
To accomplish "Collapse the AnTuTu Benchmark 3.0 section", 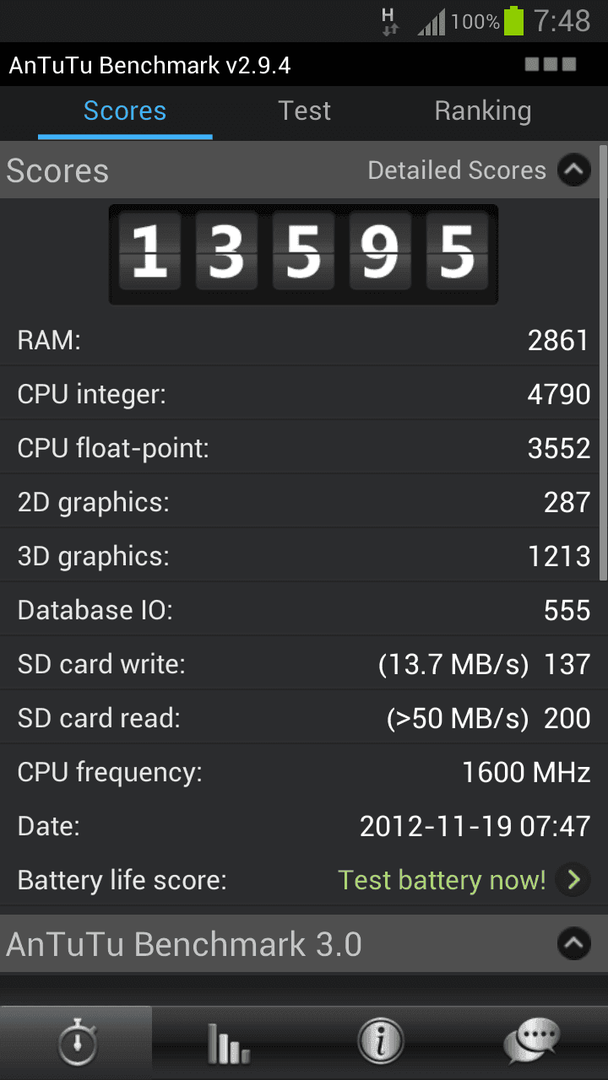I will pos(574,944).
